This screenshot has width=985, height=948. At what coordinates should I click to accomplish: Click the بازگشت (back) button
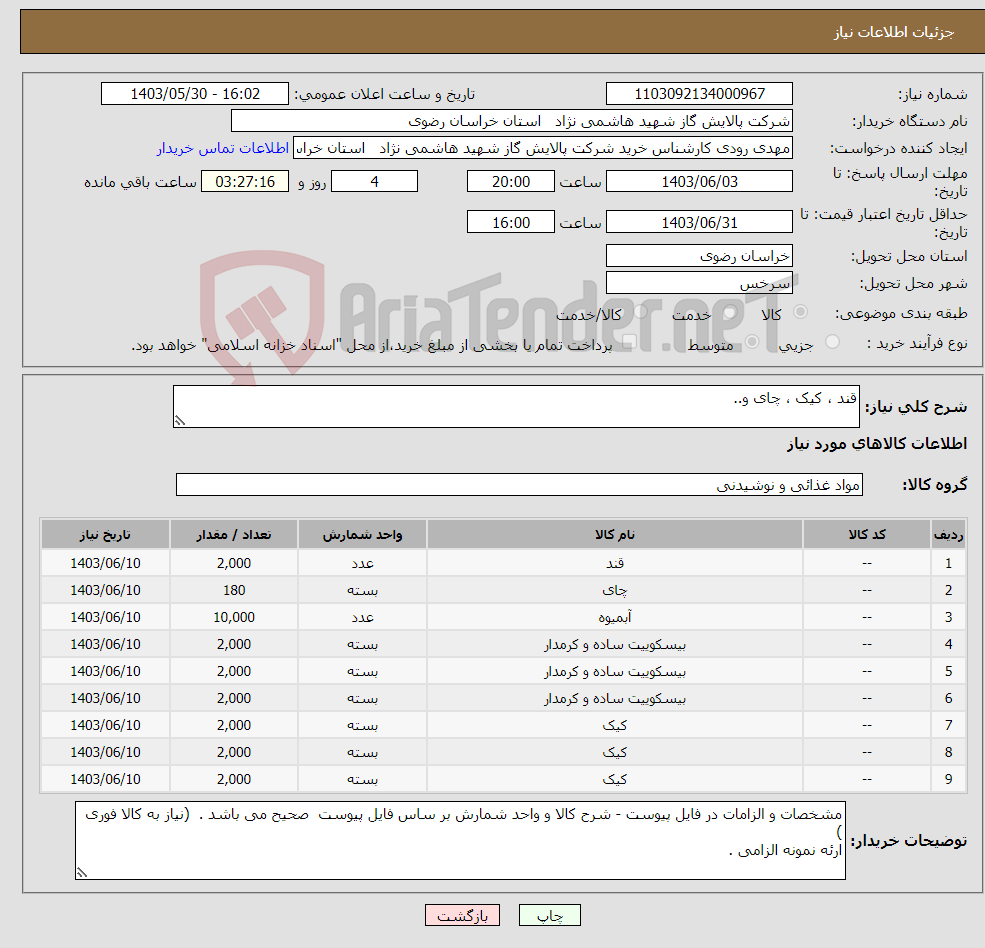(462, 915)
